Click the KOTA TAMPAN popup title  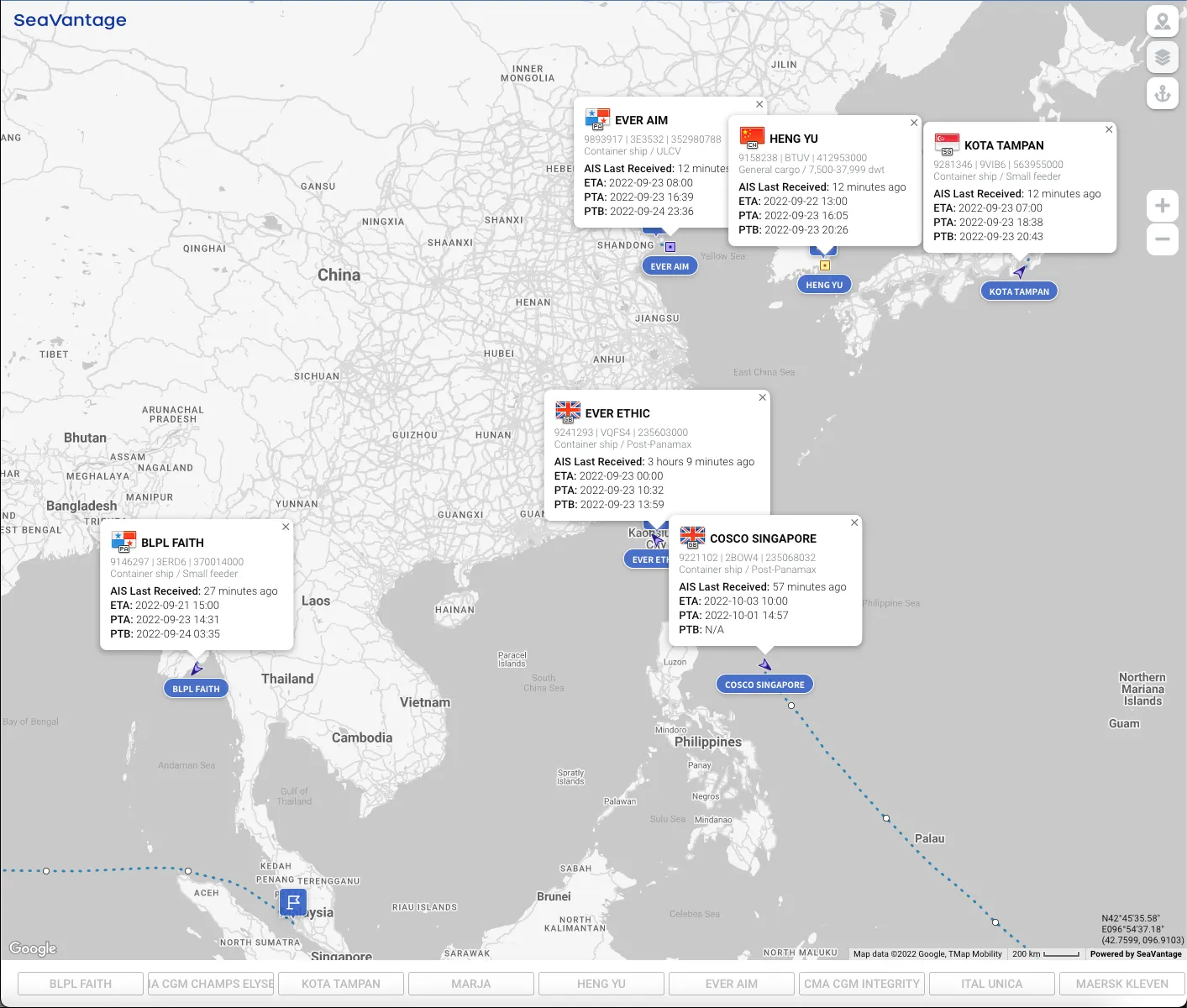(x=1004, y=145)
